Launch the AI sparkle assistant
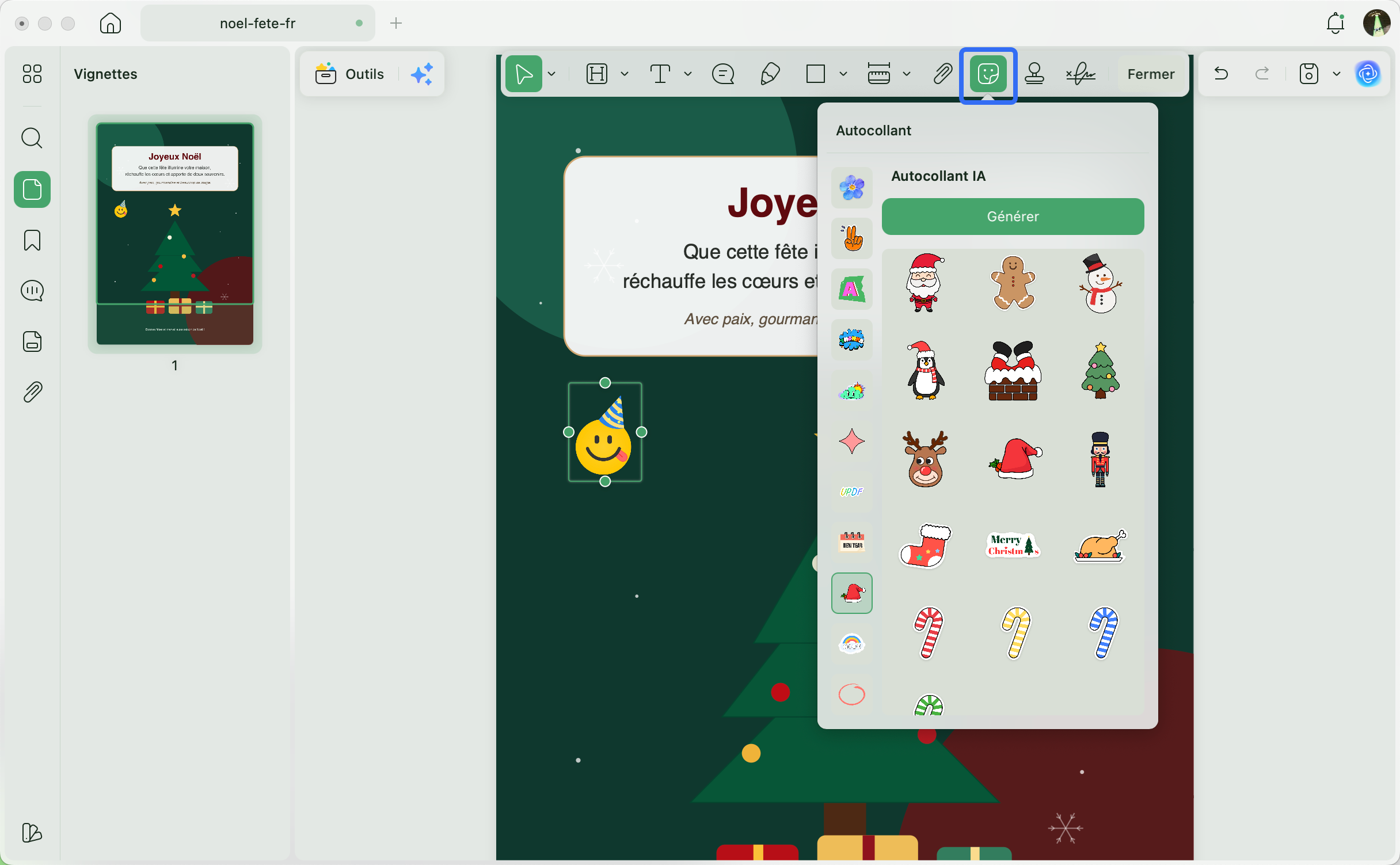 422,74
